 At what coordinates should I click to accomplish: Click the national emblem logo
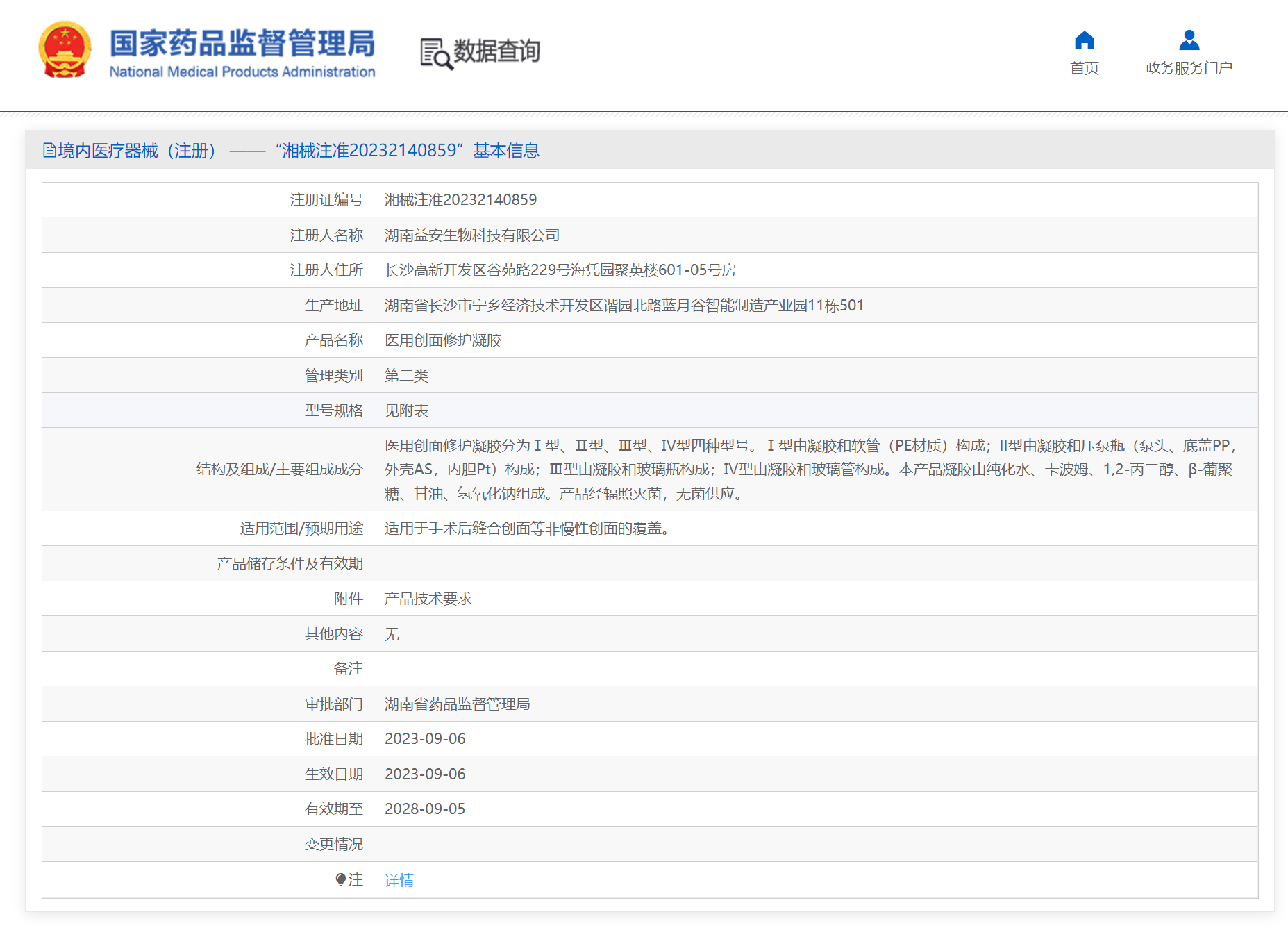(65, 50)
